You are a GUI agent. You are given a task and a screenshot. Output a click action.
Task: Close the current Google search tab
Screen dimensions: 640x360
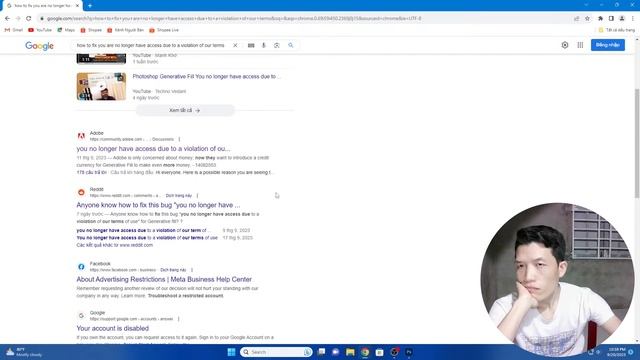(x=78, y=6)
